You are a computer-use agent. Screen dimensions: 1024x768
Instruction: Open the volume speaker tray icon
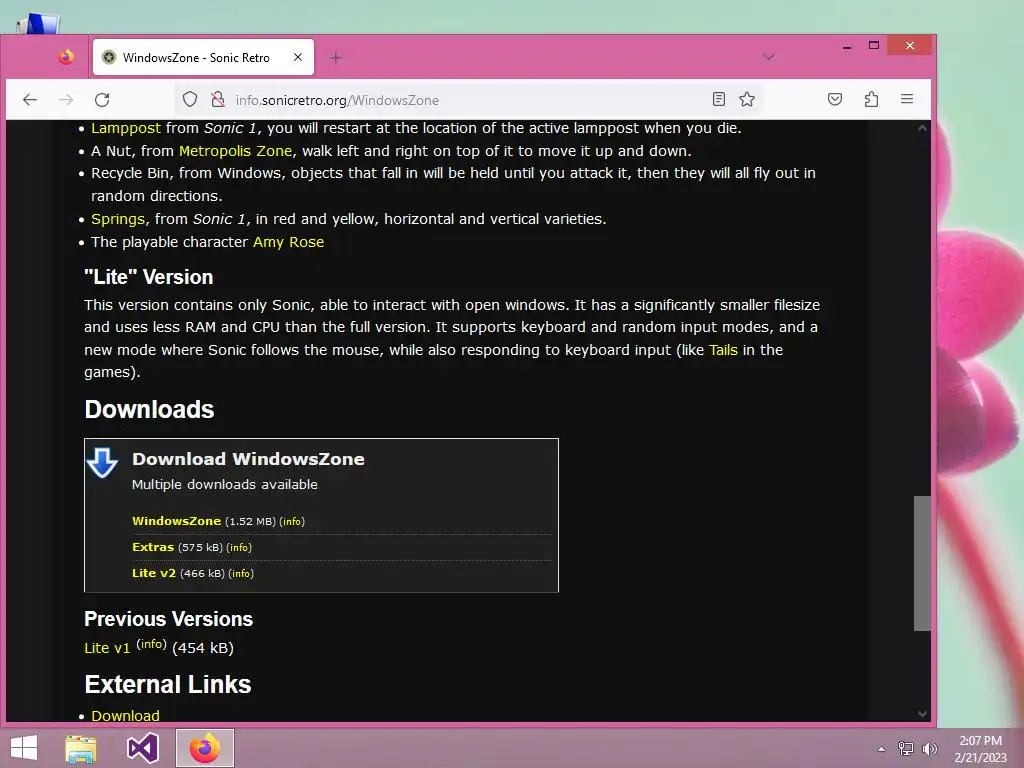click(x=929, y=748)
